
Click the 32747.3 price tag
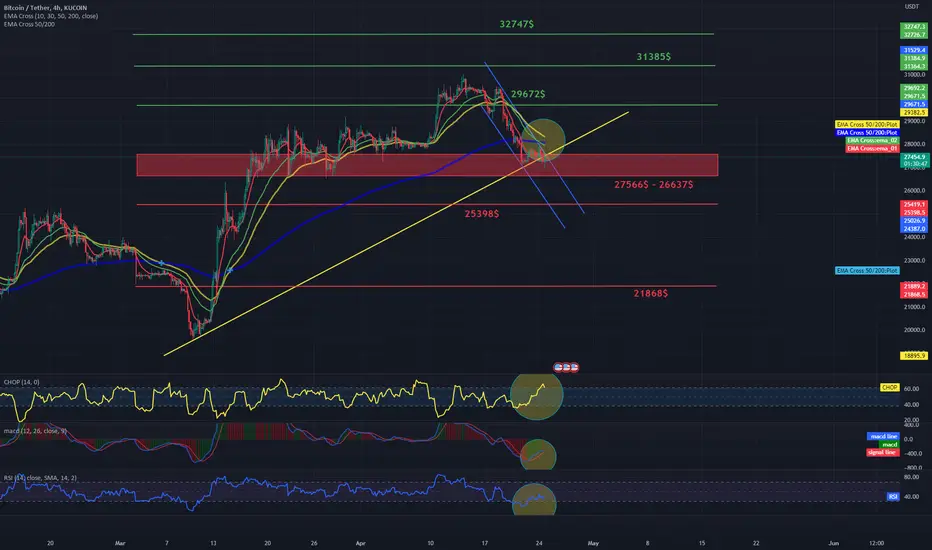point(914,27)
